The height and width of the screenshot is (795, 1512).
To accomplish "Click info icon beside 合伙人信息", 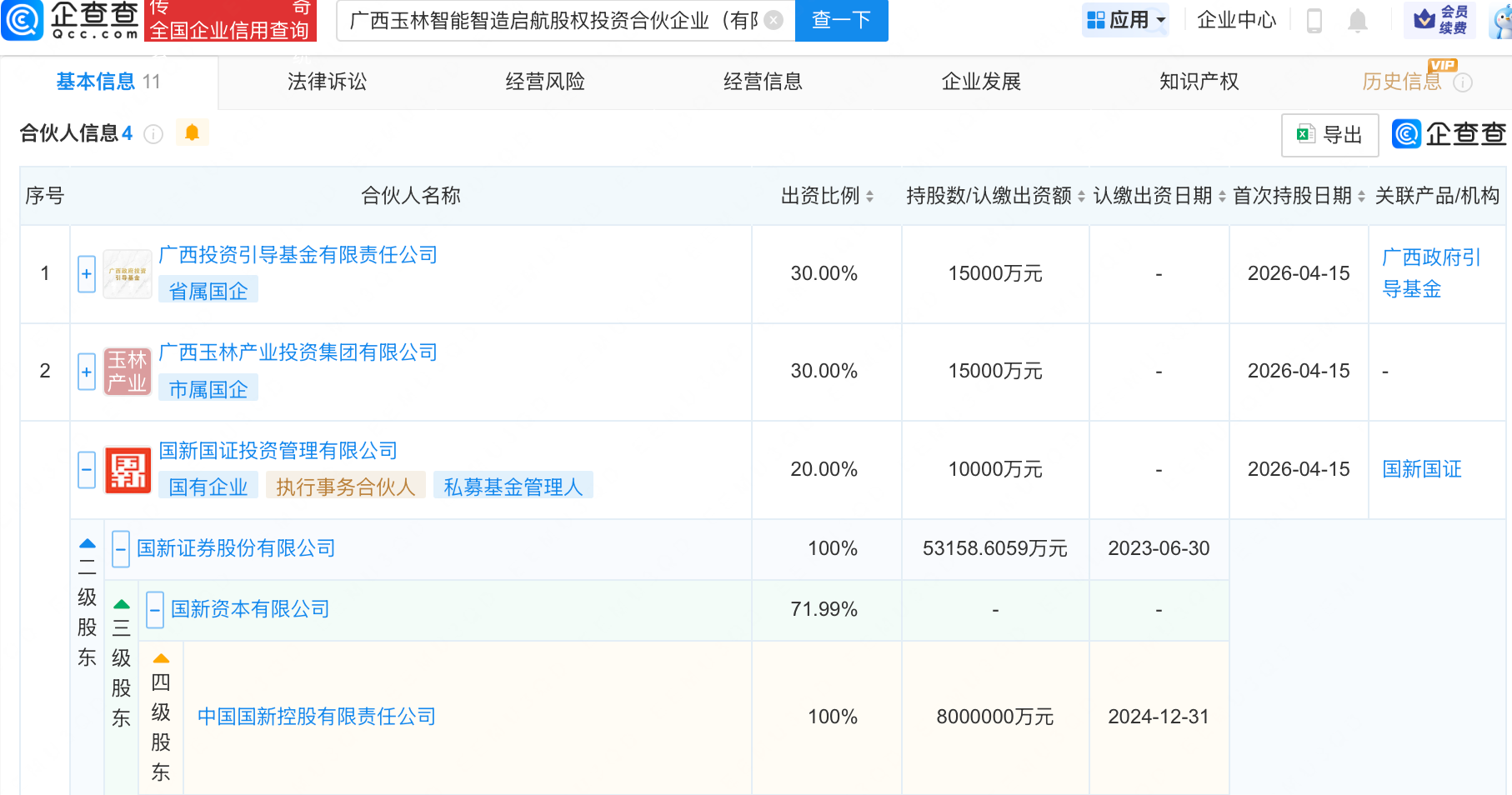I will tap(153, 134).
